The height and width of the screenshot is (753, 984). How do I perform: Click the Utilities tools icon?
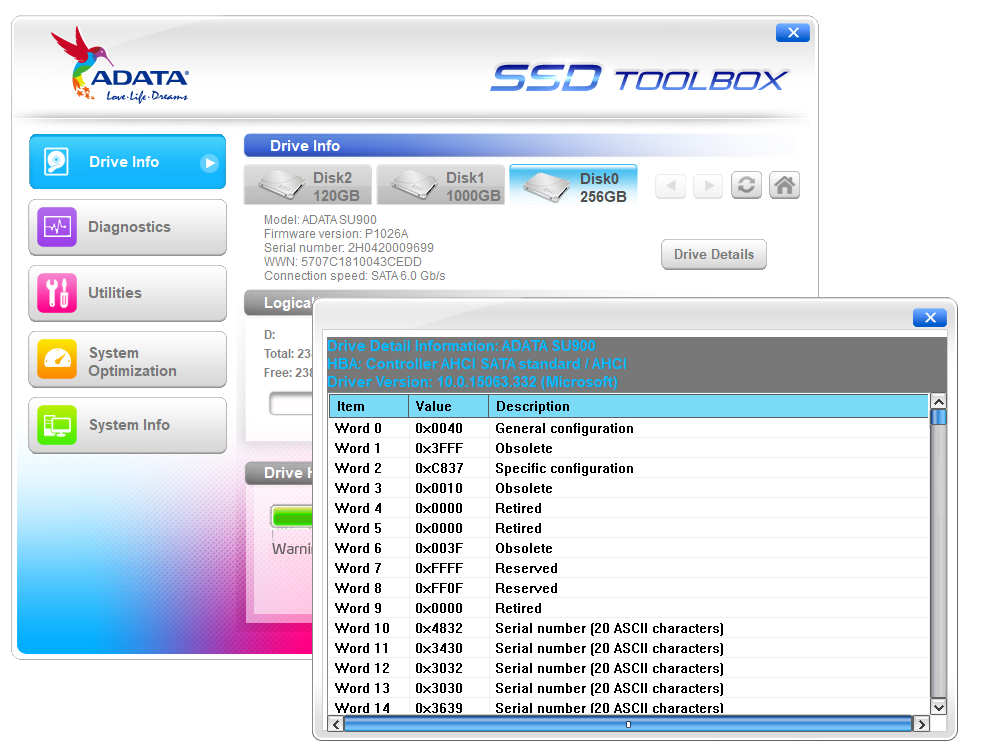[57, 293]
